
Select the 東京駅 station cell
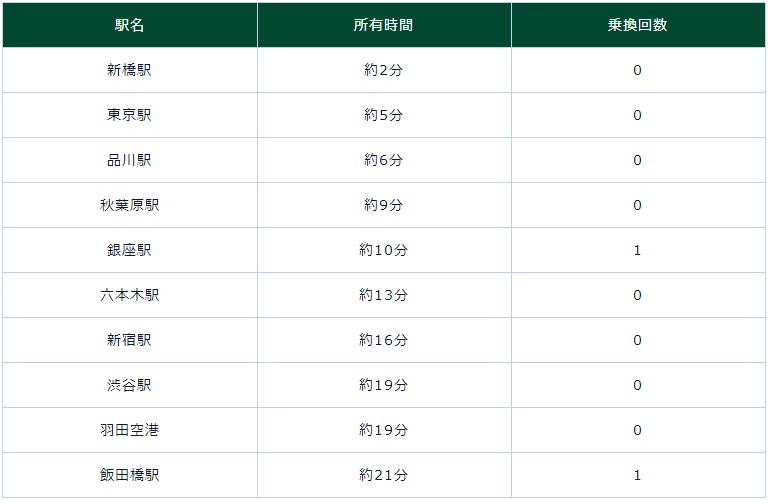point(130,115)
